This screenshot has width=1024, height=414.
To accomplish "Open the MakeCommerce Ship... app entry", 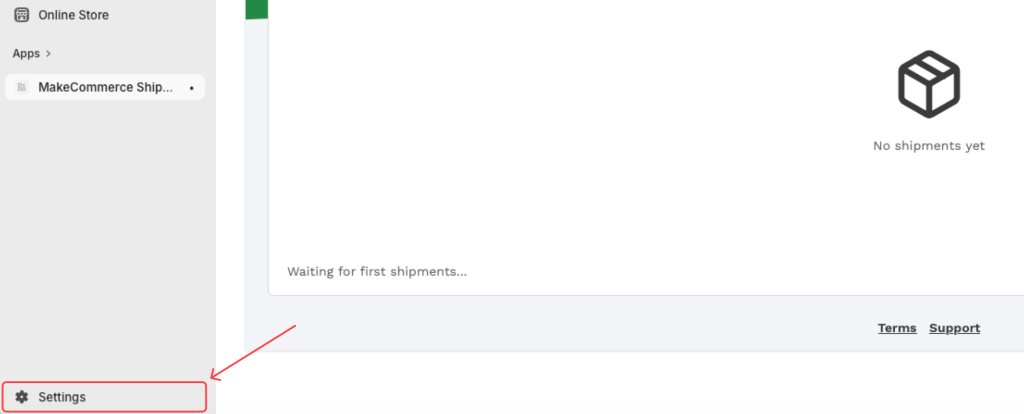I will pos(105,87).
